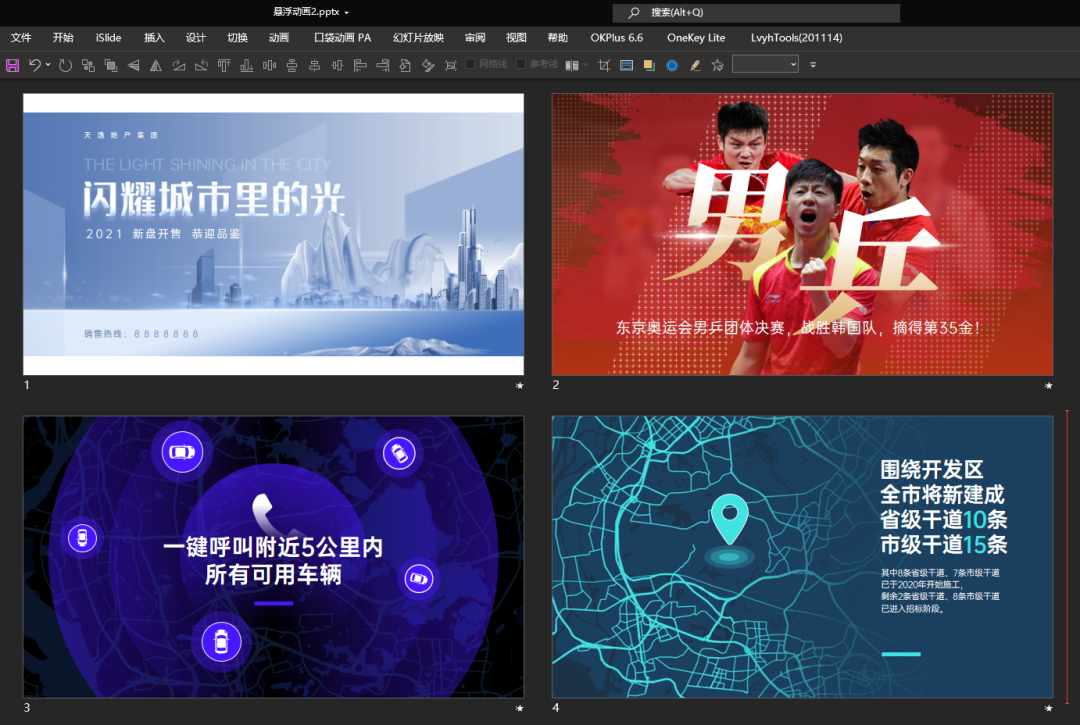Image resolution: width=1080 pixels, height=725 pixels.
Task: Align objects to the left edge
Action: tap(360, 65)
